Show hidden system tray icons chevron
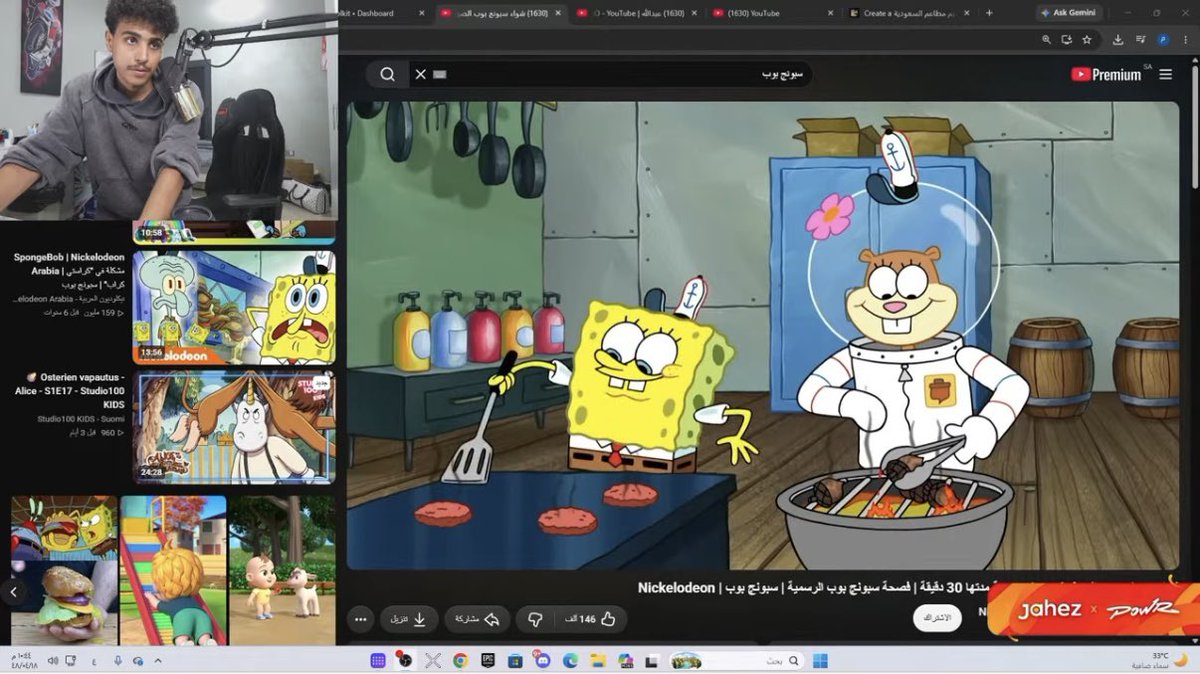Screen dimensions: 1200x674 tap(158, 660)
